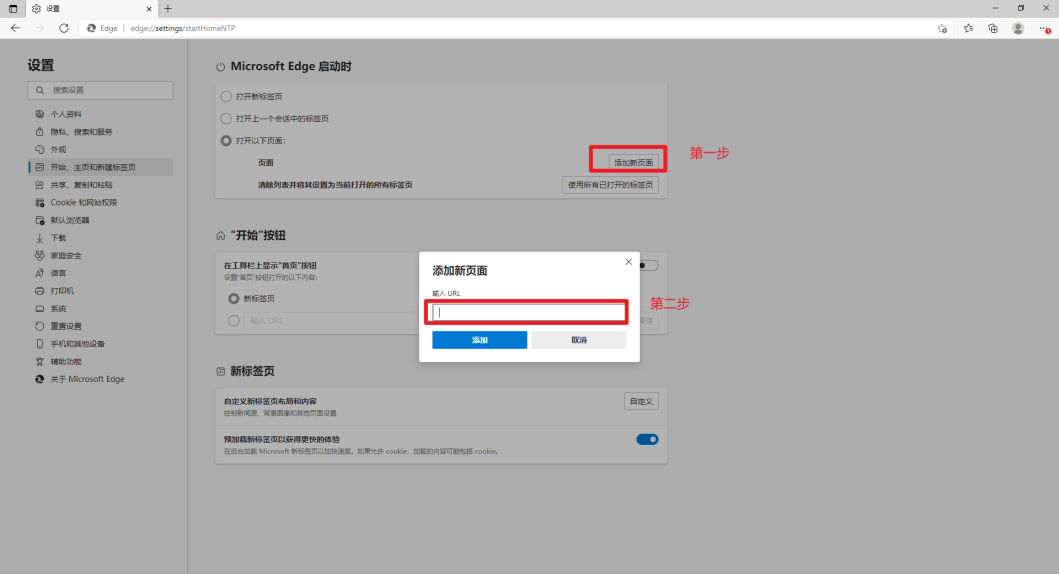
Task: Click the blue 添加 button in dialog
Action: tap(479, 340)
